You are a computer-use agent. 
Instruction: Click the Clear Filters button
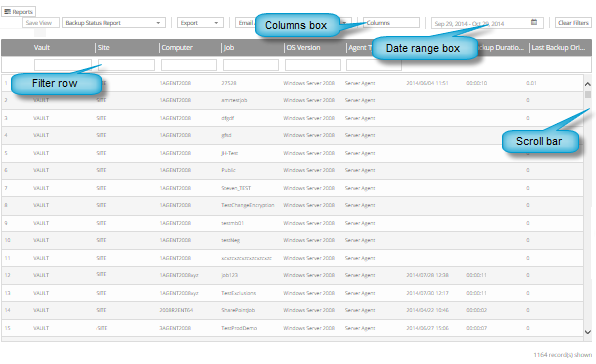[x=573, y=23]
